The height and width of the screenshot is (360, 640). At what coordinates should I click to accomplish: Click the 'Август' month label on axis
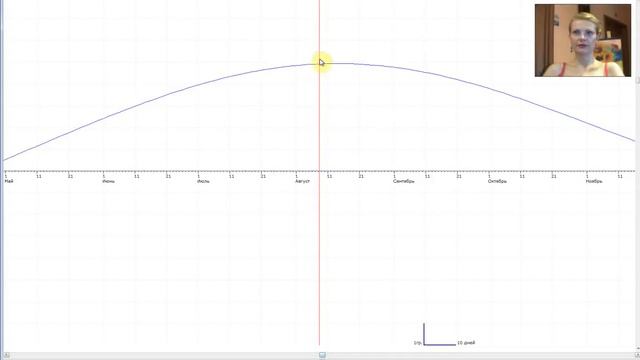click(302, 181)
